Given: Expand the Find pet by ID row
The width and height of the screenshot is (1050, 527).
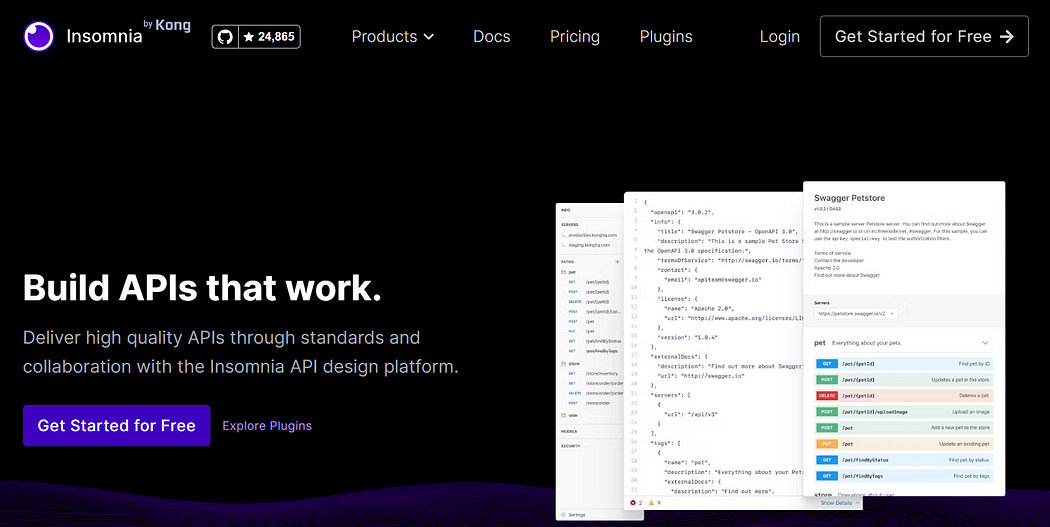Looking at the screenshot, I should (x=904, y=364).
